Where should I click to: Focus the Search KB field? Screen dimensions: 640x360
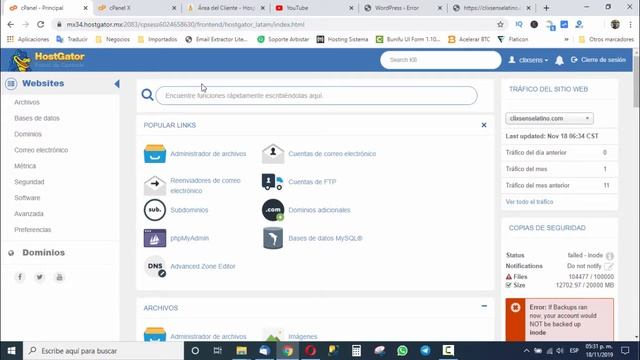click(x=441, y=60)
